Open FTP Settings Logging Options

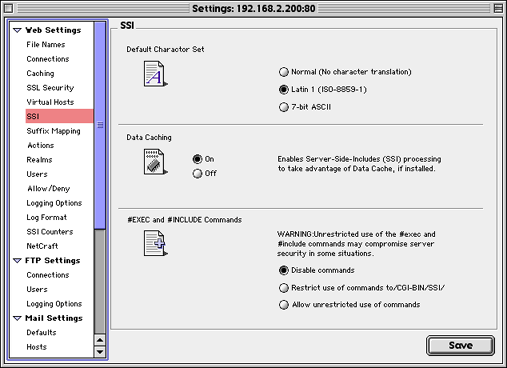pyautogui.click(x=54, y=304)
